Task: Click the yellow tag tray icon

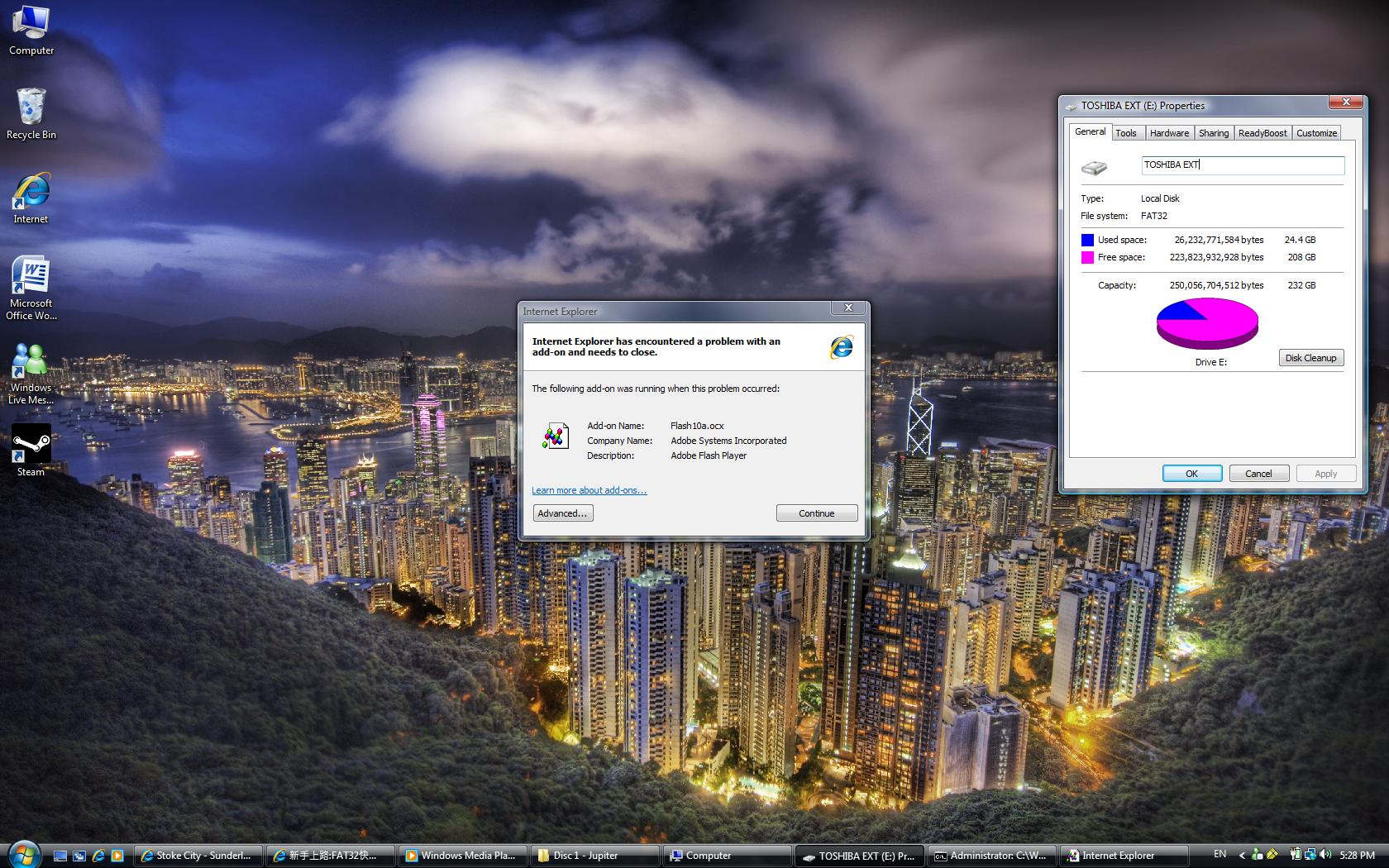Action: [1272, 855]
